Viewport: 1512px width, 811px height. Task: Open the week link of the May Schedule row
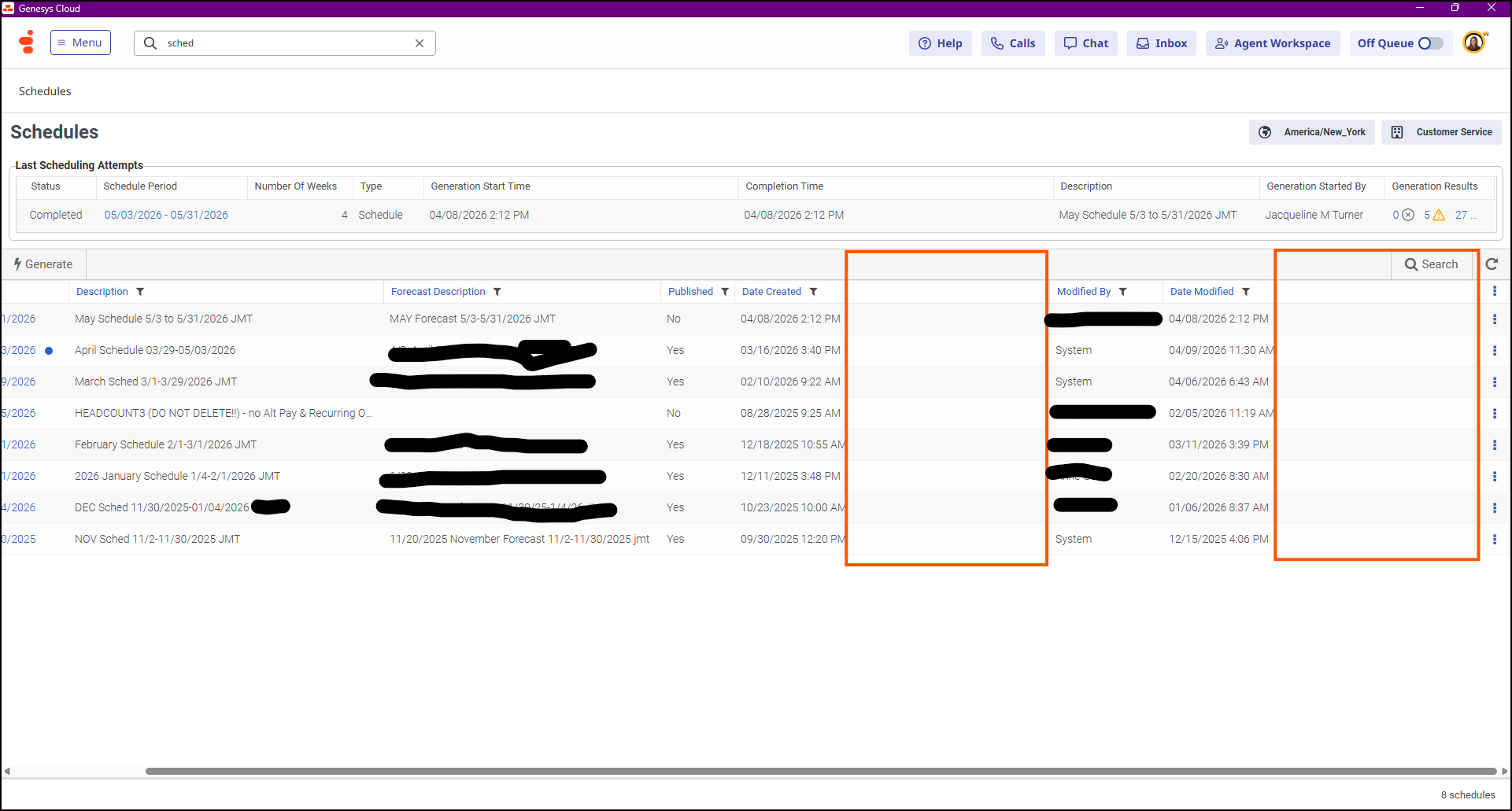[19, 319]
